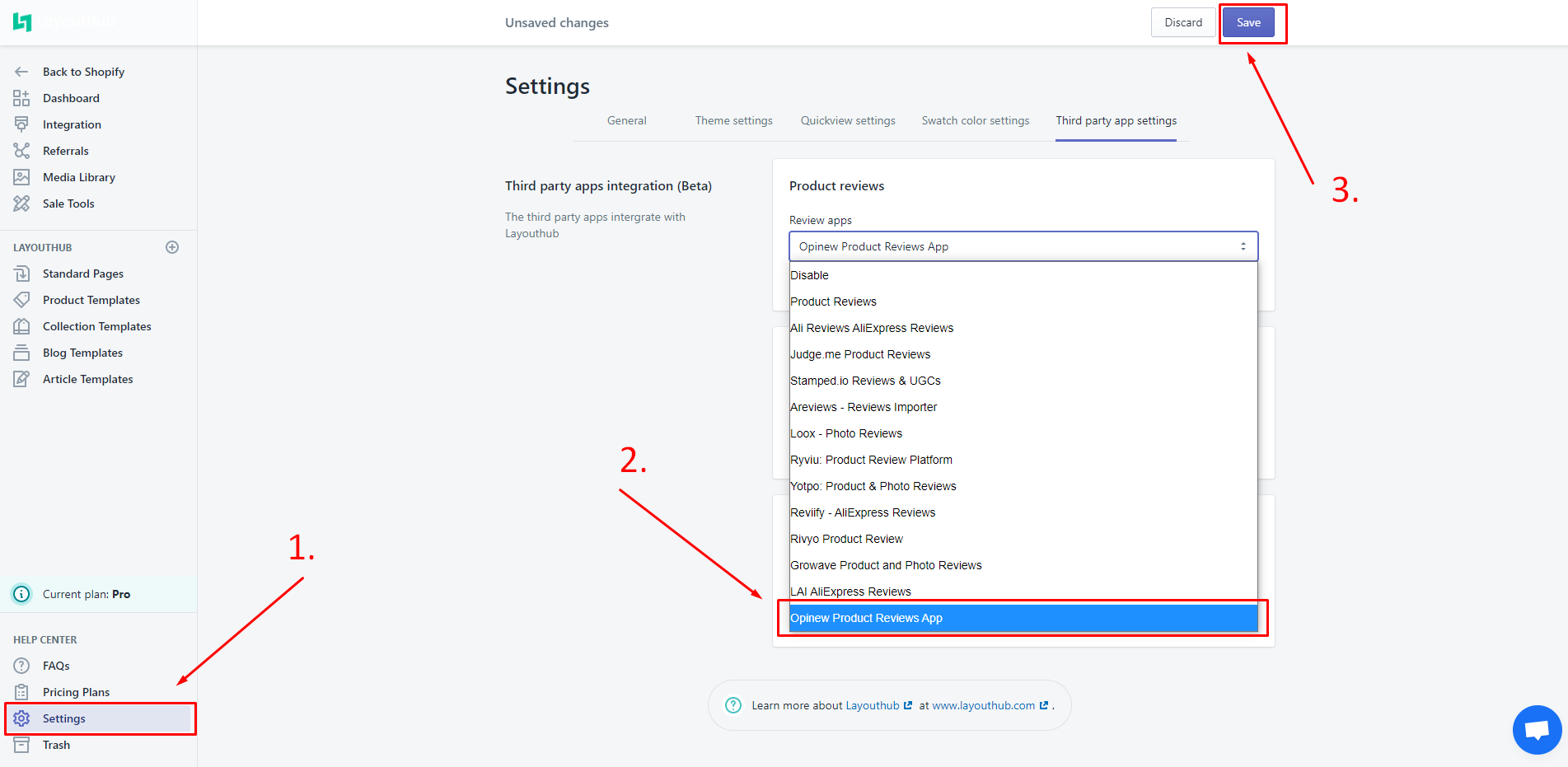Click the Article Templates pencil icon
Screen dimensions: 1568x767
[x=21, y=379]
